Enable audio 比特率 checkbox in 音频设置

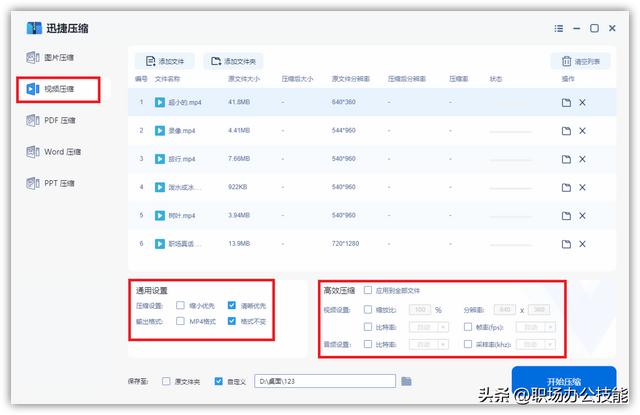[x=368, y=344]
